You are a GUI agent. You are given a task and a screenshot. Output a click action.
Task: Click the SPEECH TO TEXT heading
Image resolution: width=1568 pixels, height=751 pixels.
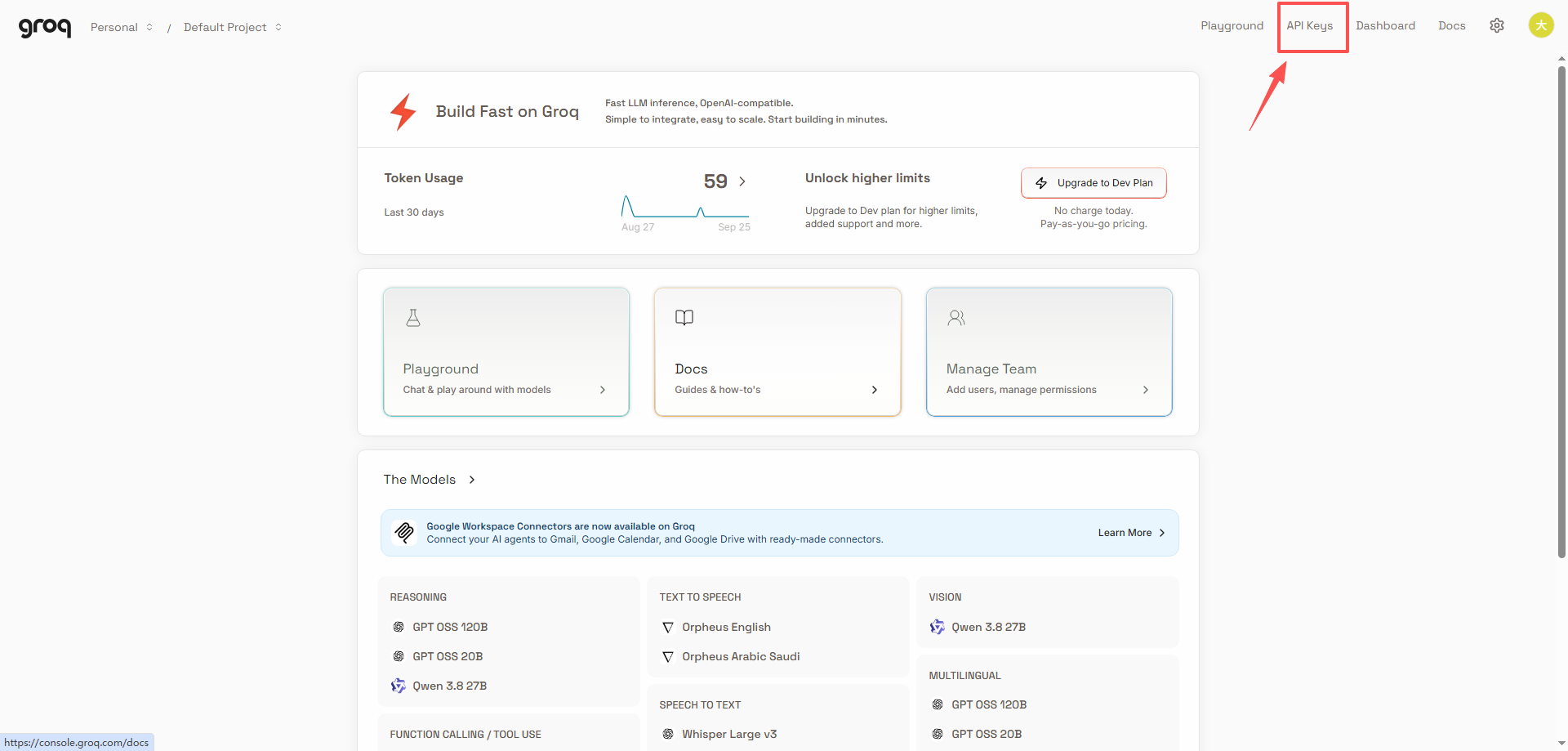click(x=700, y=705)
